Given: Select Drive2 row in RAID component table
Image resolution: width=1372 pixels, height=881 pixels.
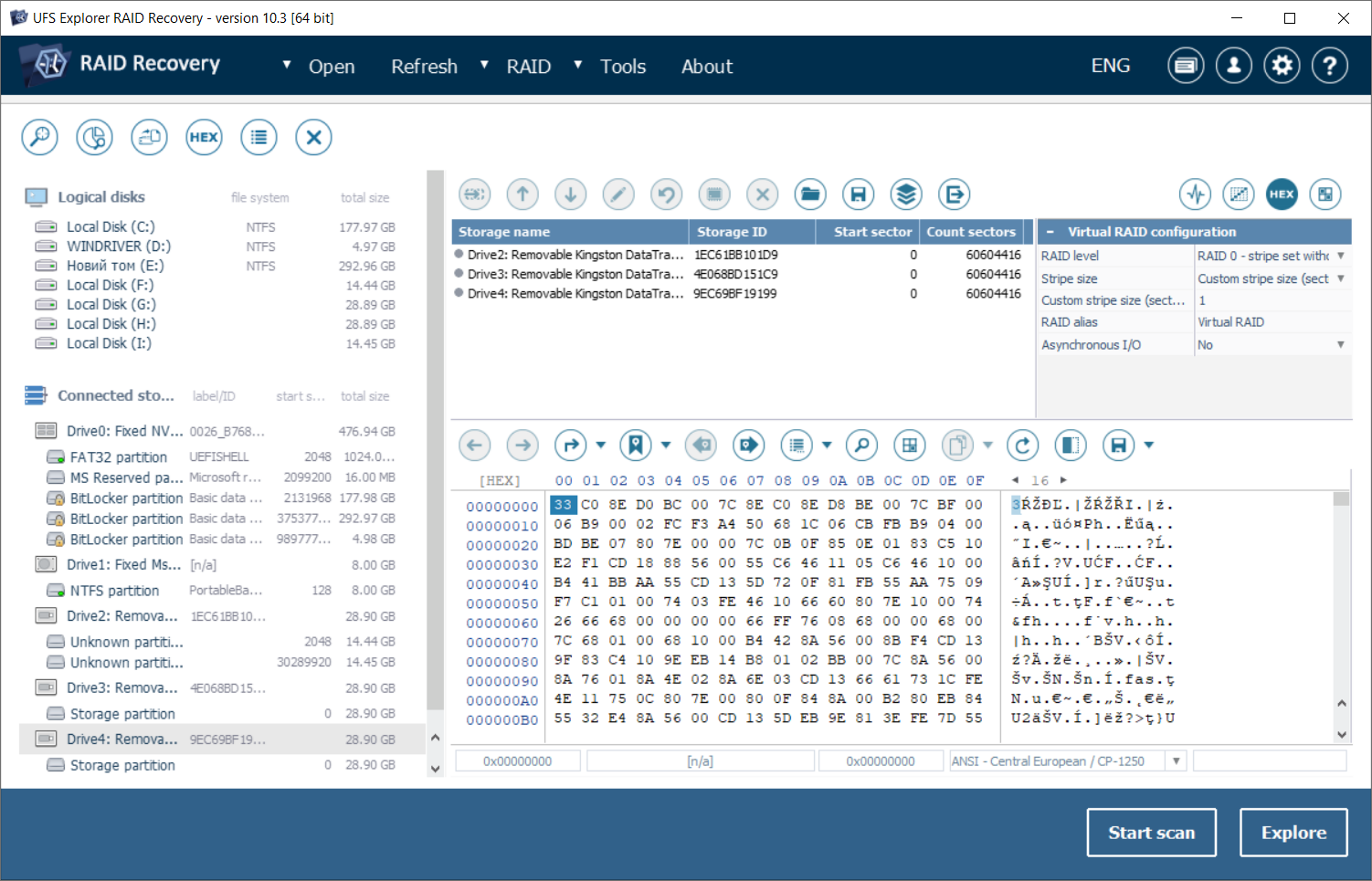Looking at the screenshot, I should 742,255.
